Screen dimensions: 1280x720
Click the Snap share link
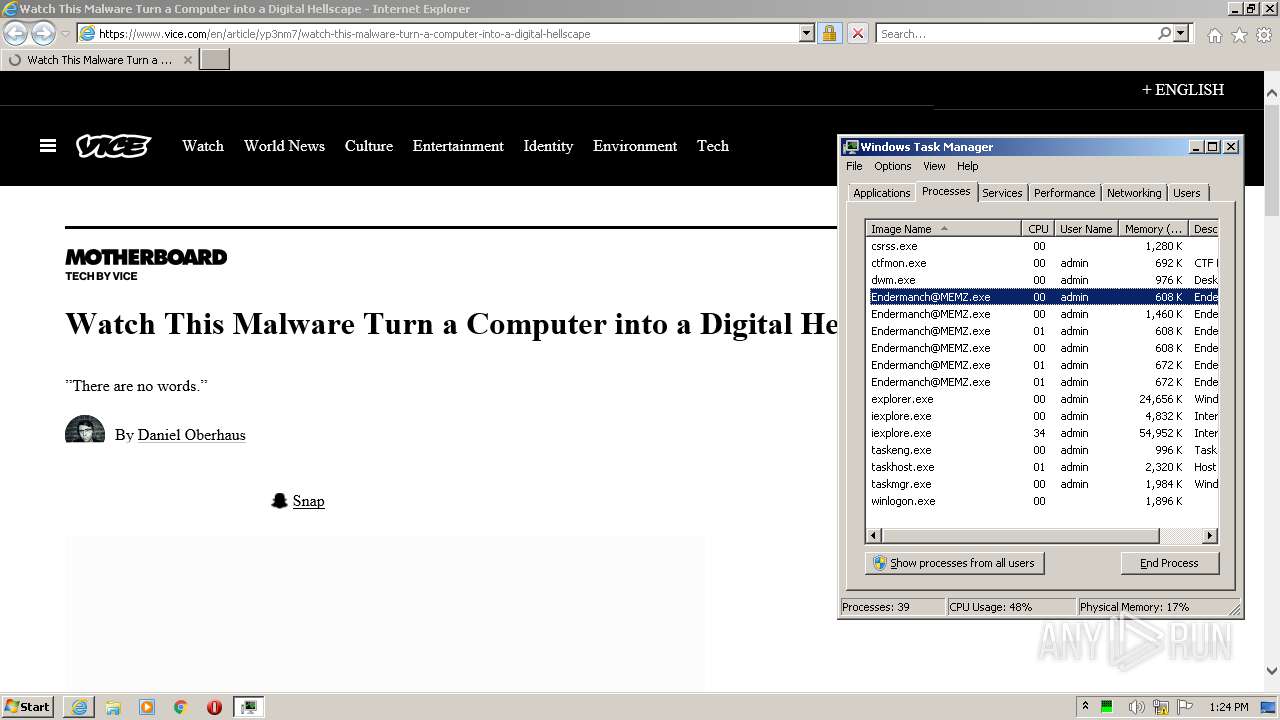coord(308,501)
